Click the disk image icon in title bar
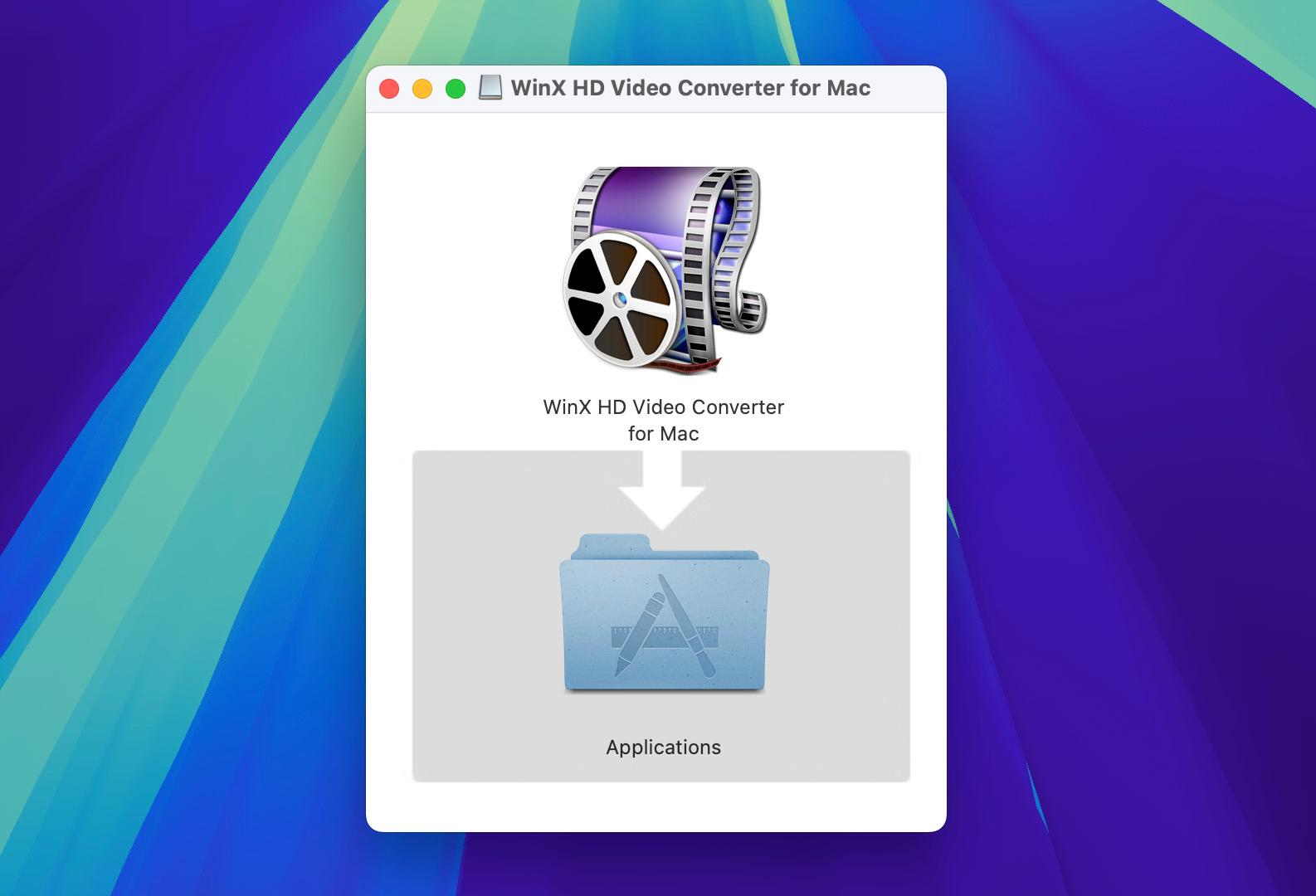1316x896 pixels. coord(490,88)
